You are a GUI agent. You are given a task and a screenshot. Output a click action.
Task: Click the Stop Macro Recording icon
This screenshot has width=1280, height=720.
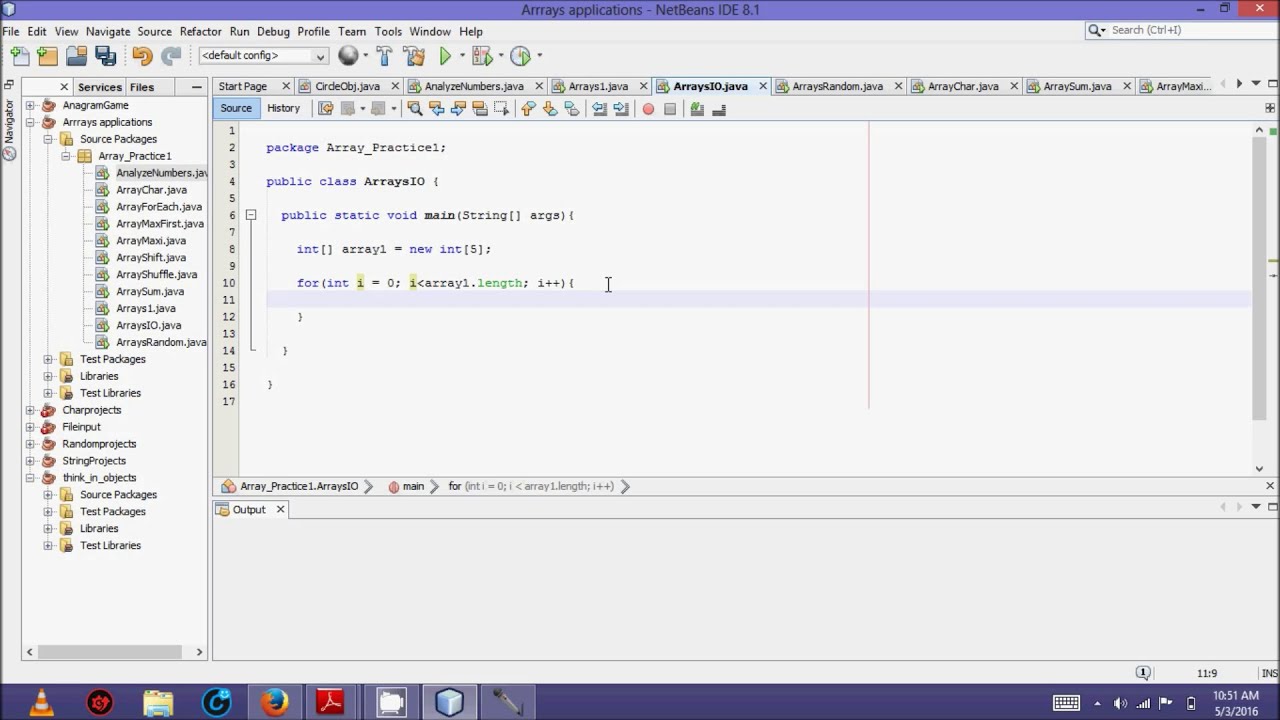(670, 108)
